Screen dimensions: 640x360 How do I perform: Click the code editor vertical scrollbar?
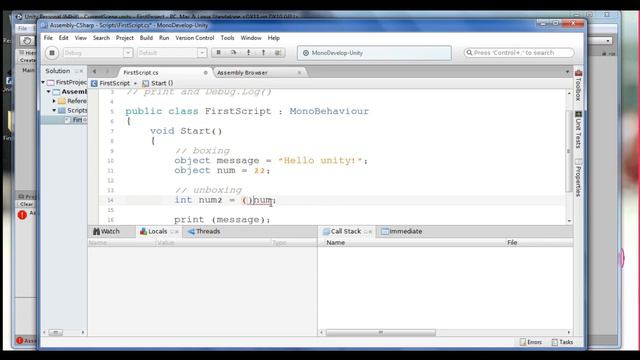coord(569,151)
